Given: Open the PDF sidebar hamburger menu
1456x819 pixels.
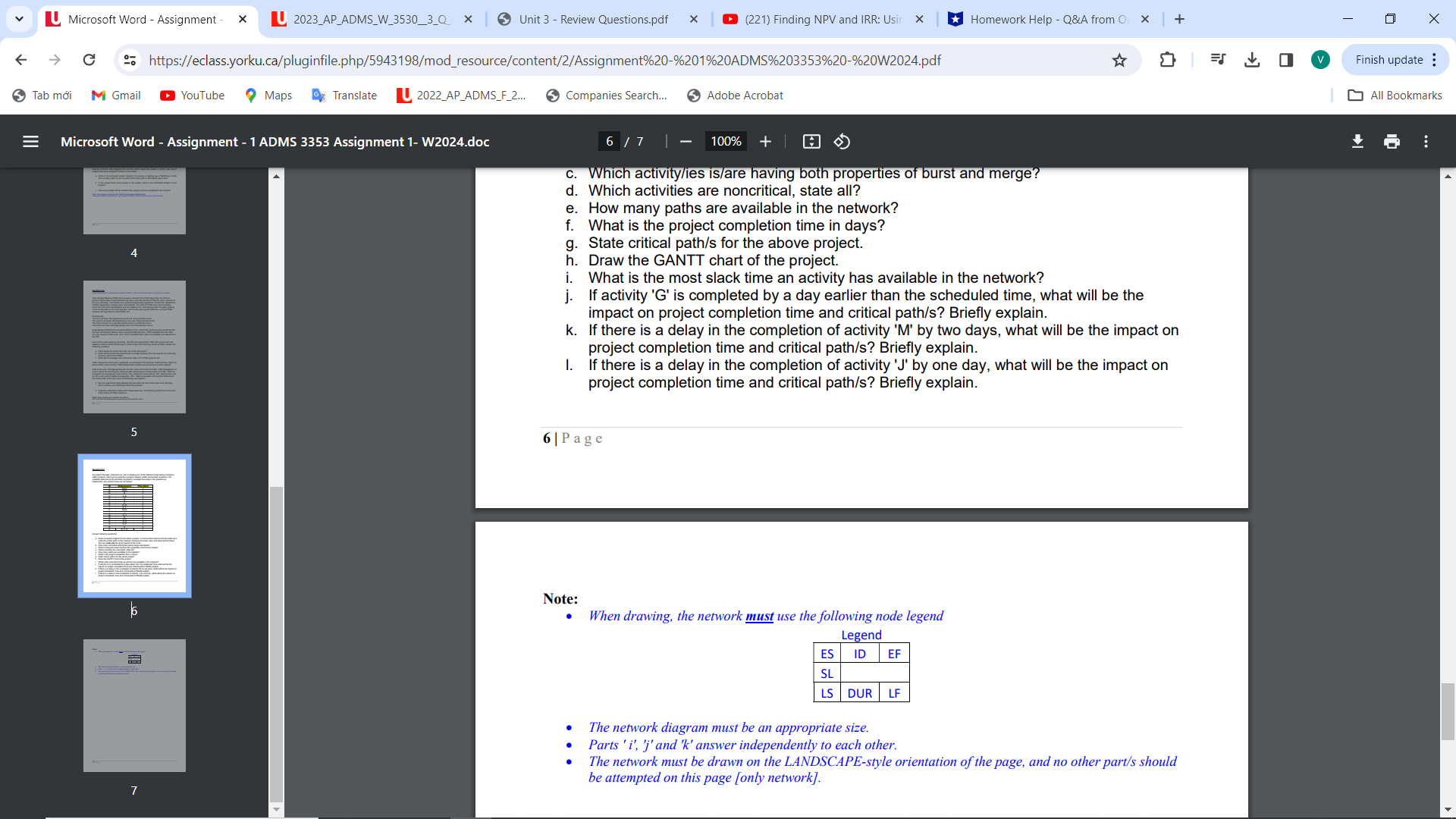Looking at the screenshot, I should point(30,141).
